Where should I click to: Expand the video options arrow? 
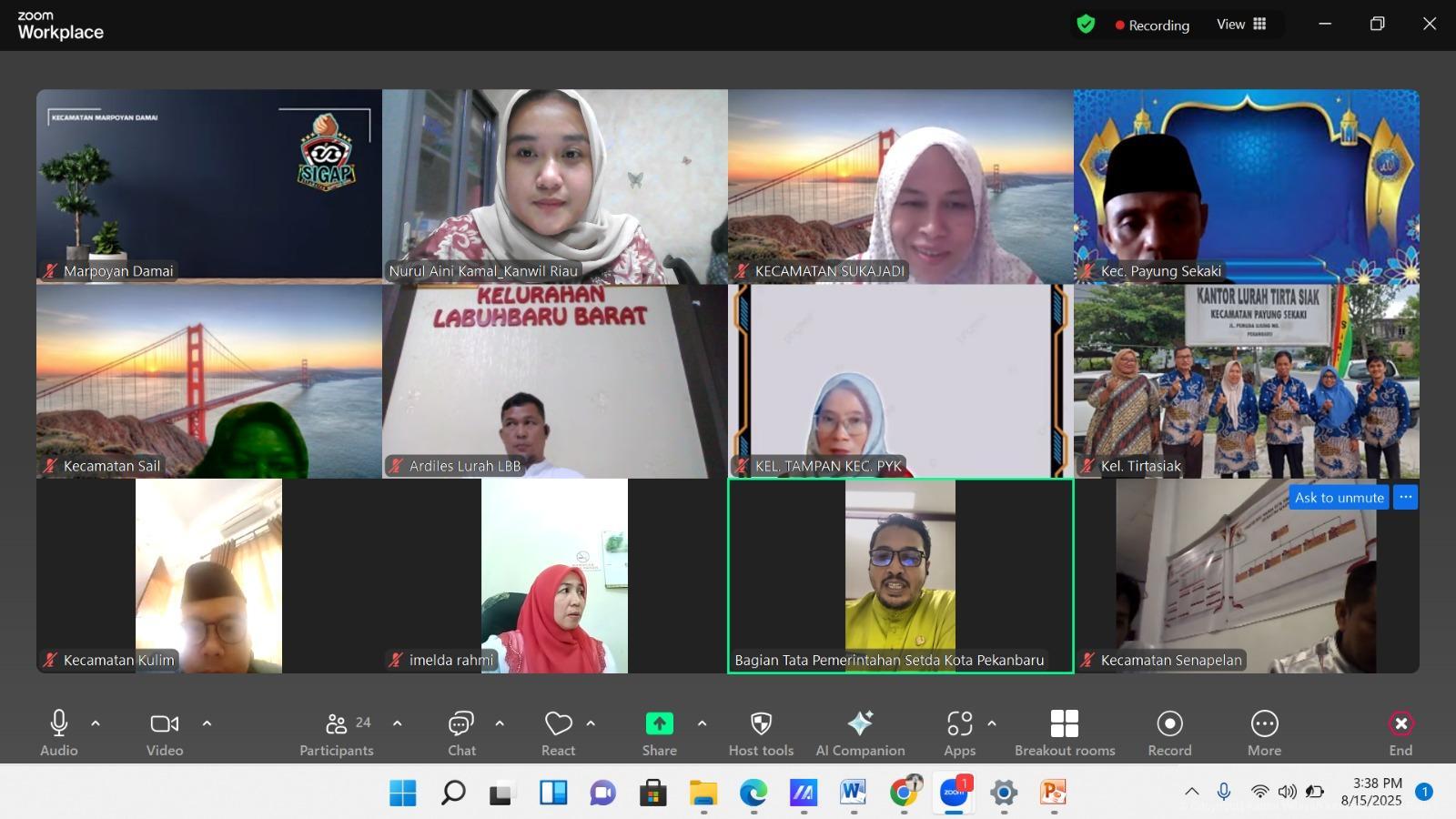(x=207, y=724)
